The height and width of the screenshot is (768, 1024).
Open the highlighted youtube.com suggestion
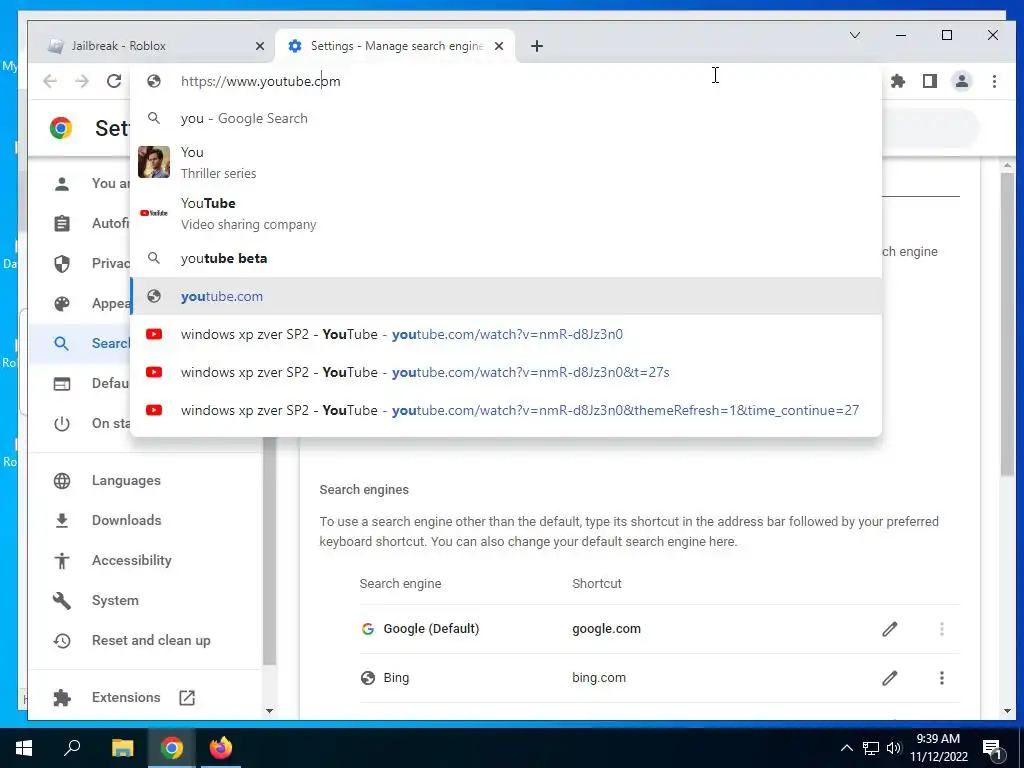506,296
